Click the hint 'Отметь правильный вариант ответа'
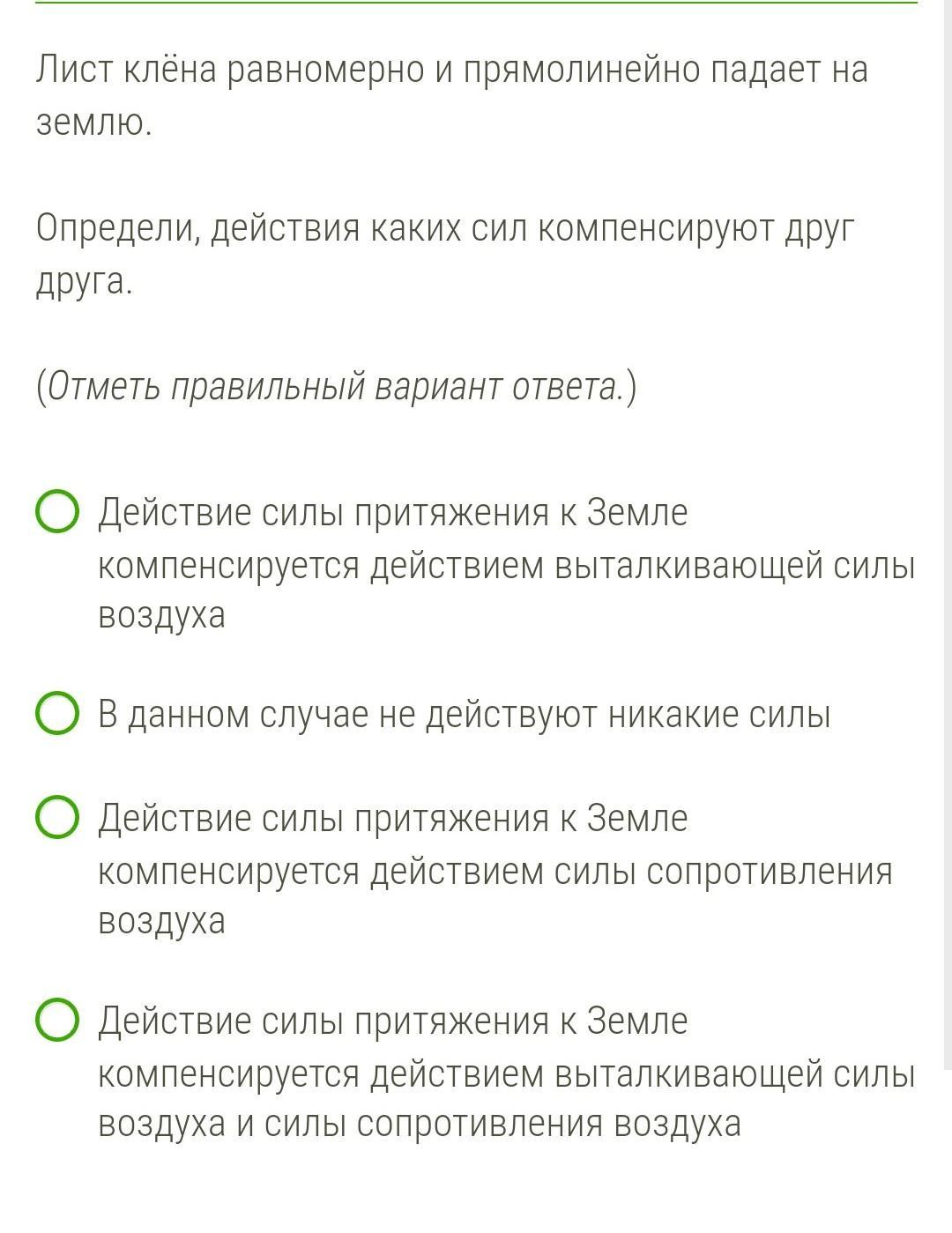Screen dimensions: 952x1233 tap(335, 388)
